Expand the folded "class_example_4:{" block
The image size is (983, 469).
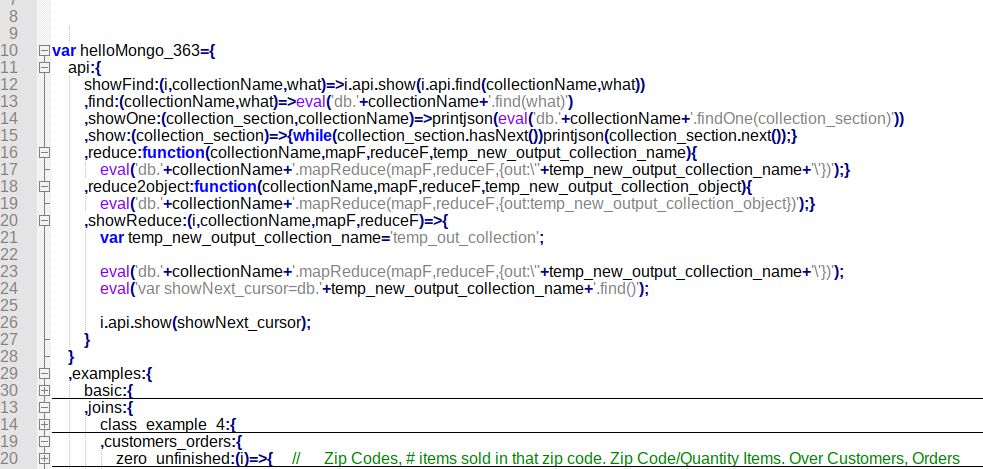(44, 424)
